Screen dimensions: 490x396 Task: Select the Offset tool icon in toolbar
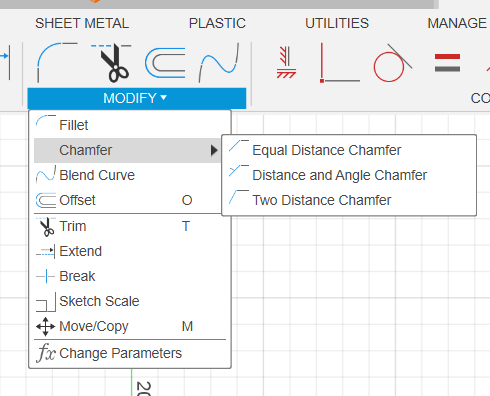point(165,63)
